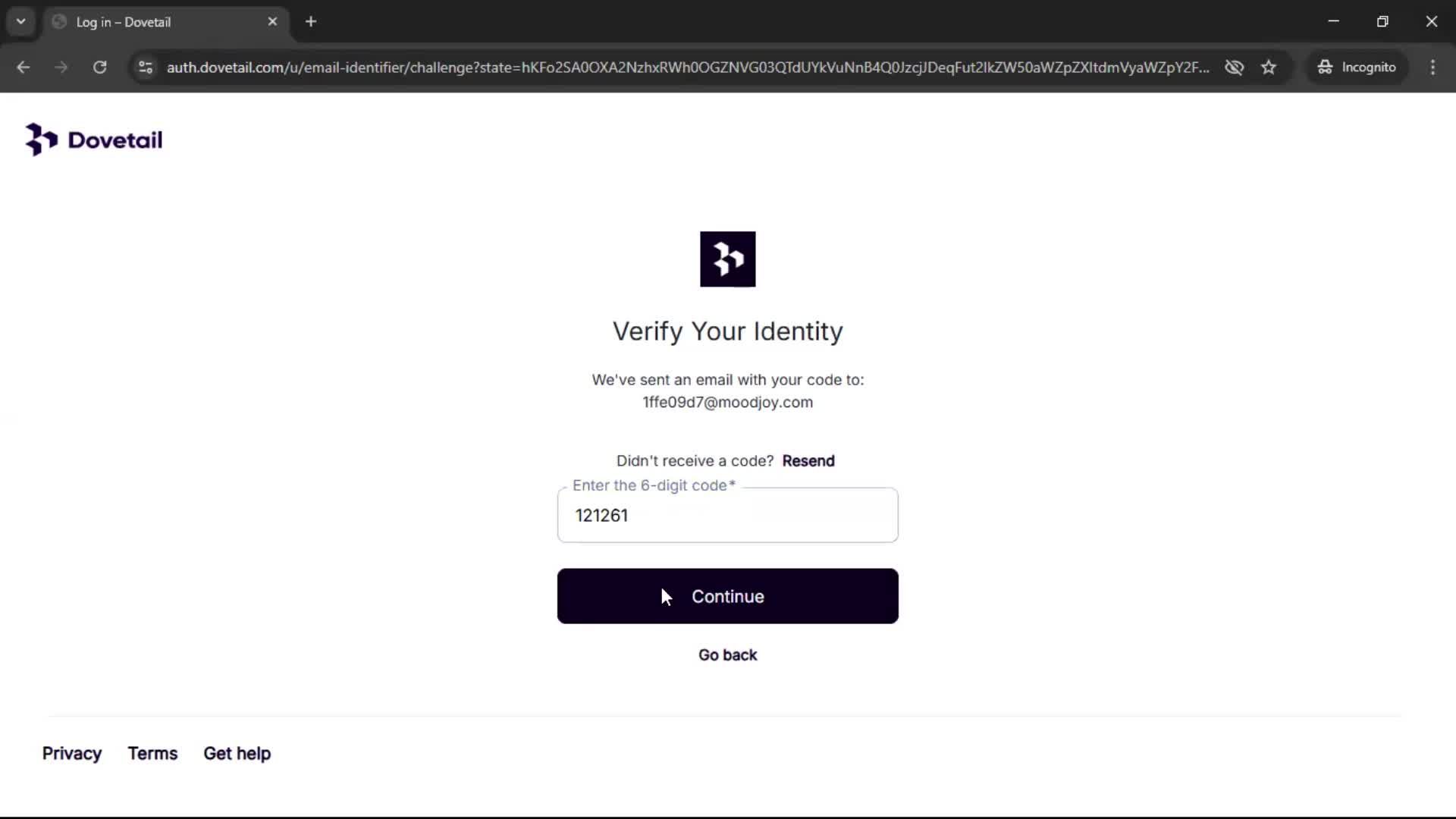Open a new browser tab
This screenshot has height=819, width=1456.
[311, 22]
